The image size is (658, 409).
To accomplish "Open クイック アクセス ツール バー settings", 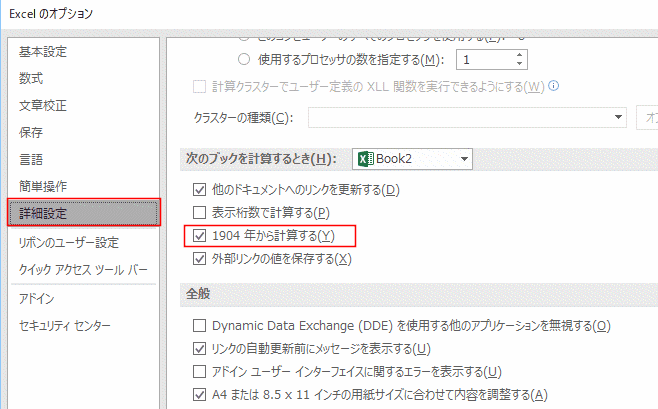I will (83, 269).
